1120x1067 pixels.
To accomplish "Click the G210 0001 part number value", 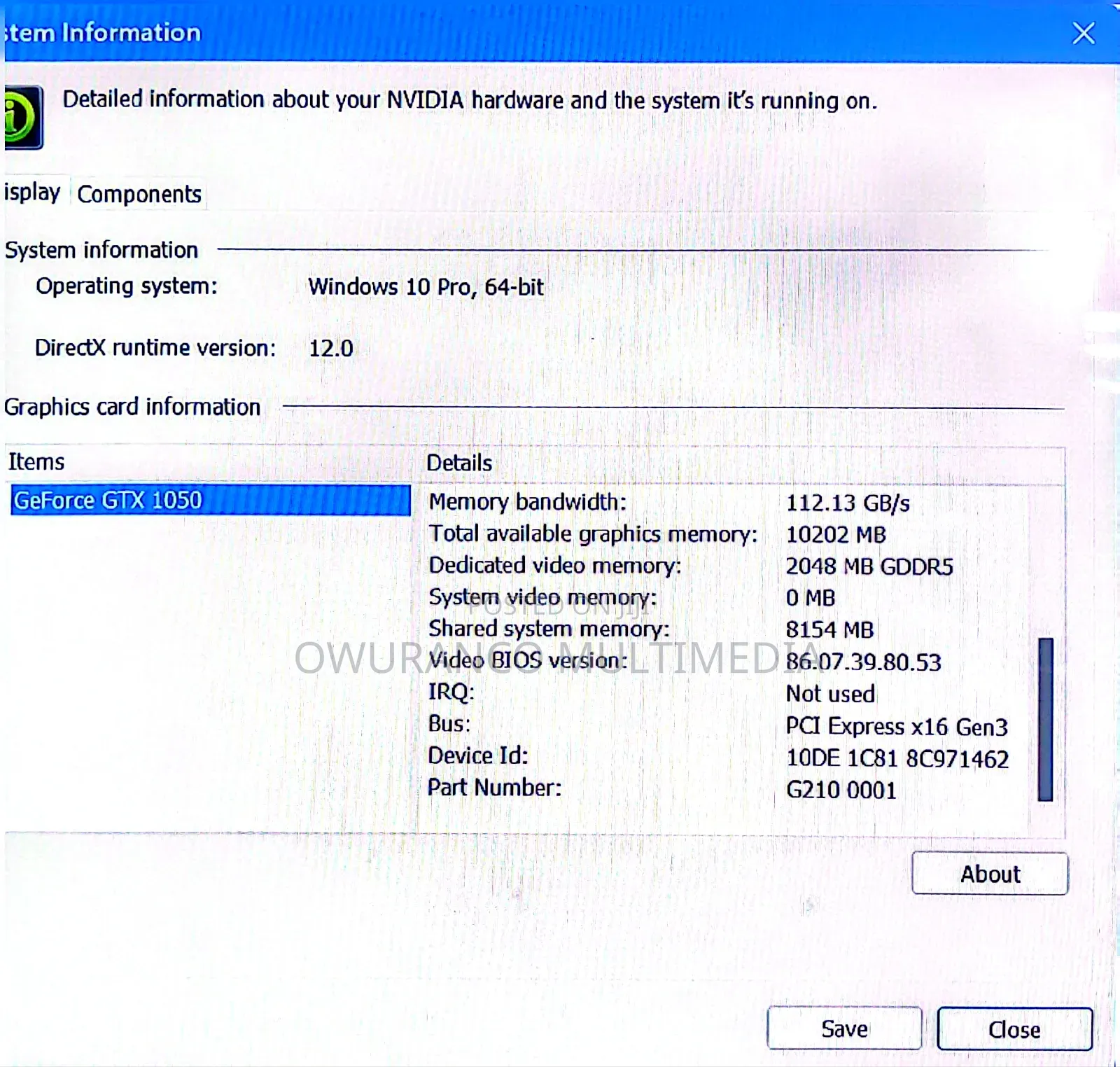I will 841,790.
